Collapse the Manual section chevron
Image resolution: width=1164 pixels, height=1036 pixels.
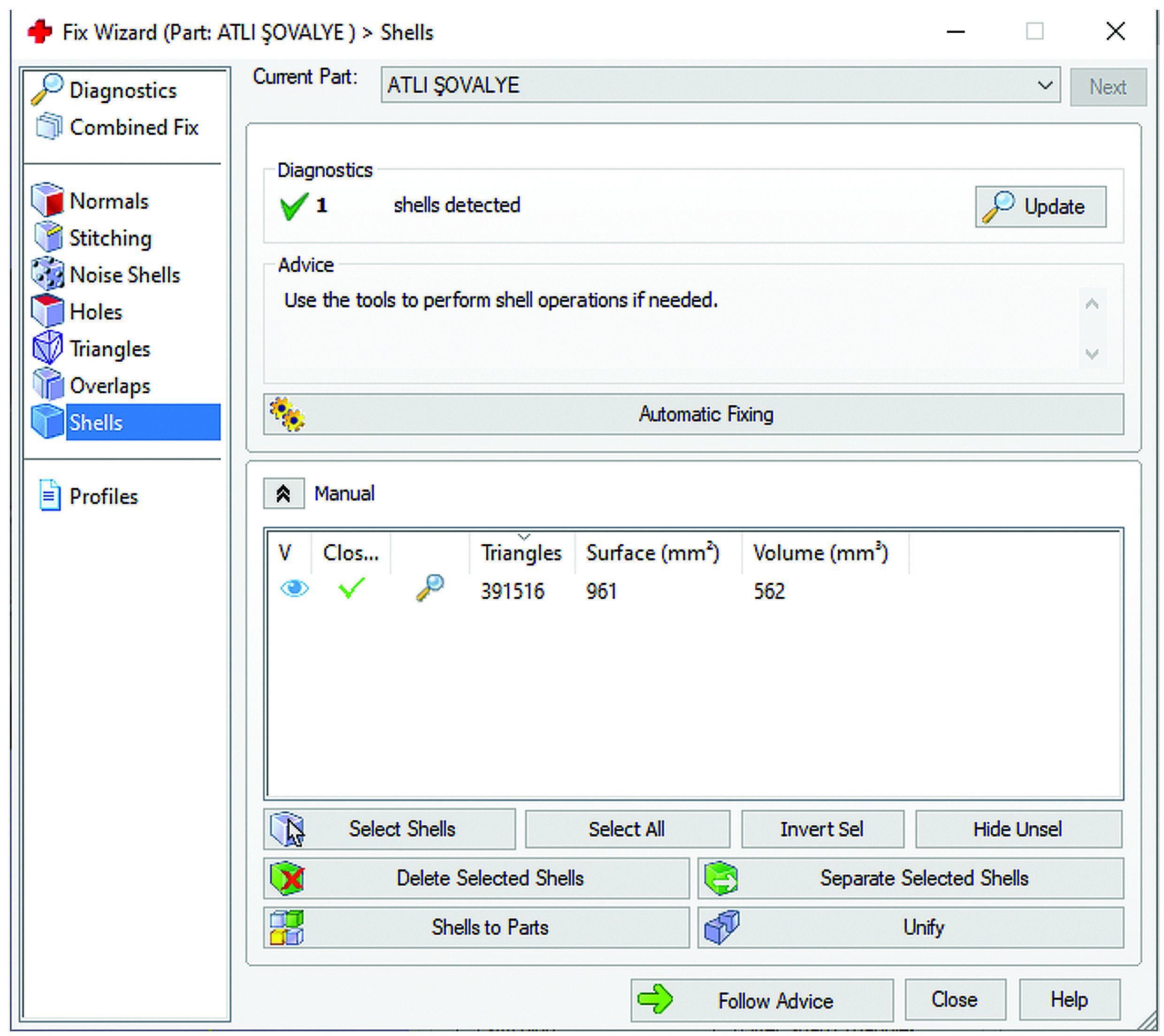283,494
